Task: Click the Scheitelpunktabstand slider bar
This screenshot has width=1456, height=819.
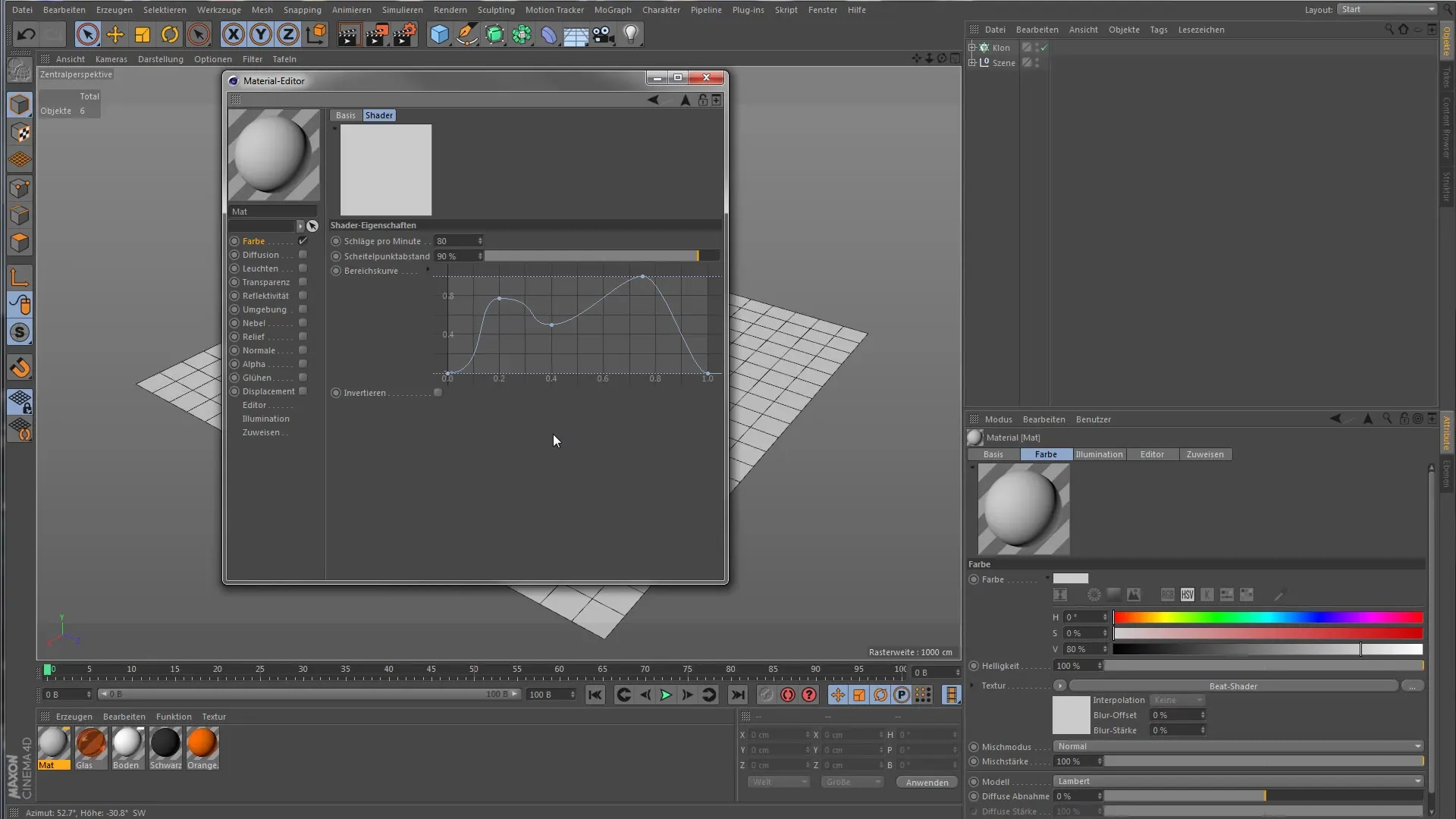Action: pos(602,256)
